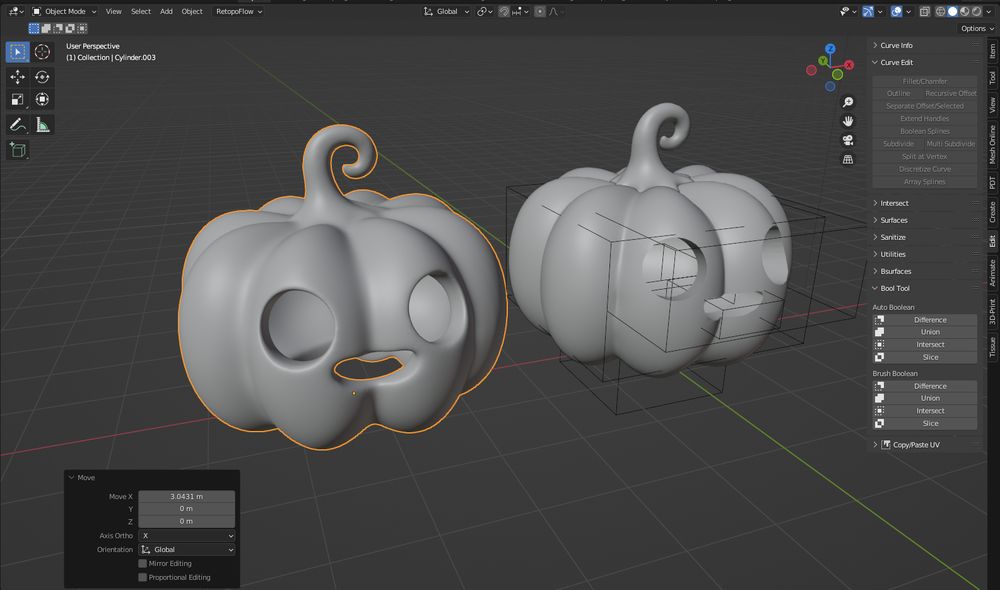1000x590 pixels.
Task: Activate the Rotate tool
Action: pos(42,75)
